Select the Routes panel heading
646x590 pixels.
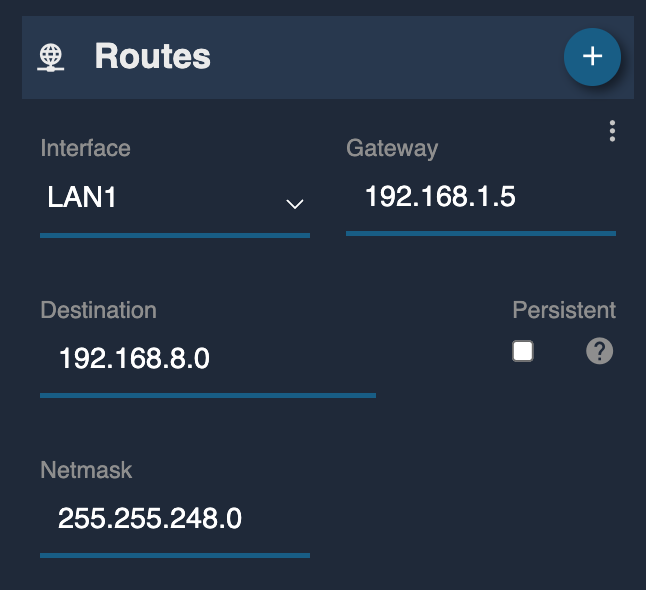click(x=153, y=56)
